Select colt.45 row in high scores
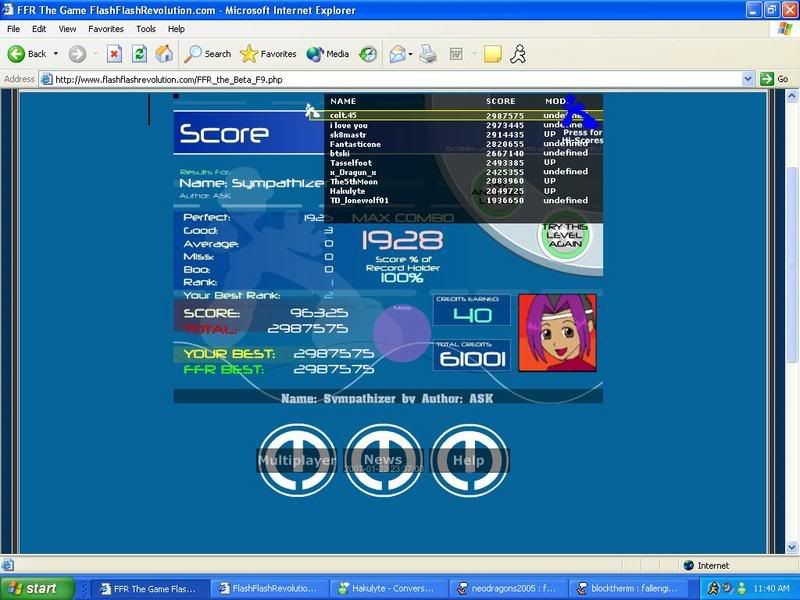800x600 pixels. coord(458,116)
